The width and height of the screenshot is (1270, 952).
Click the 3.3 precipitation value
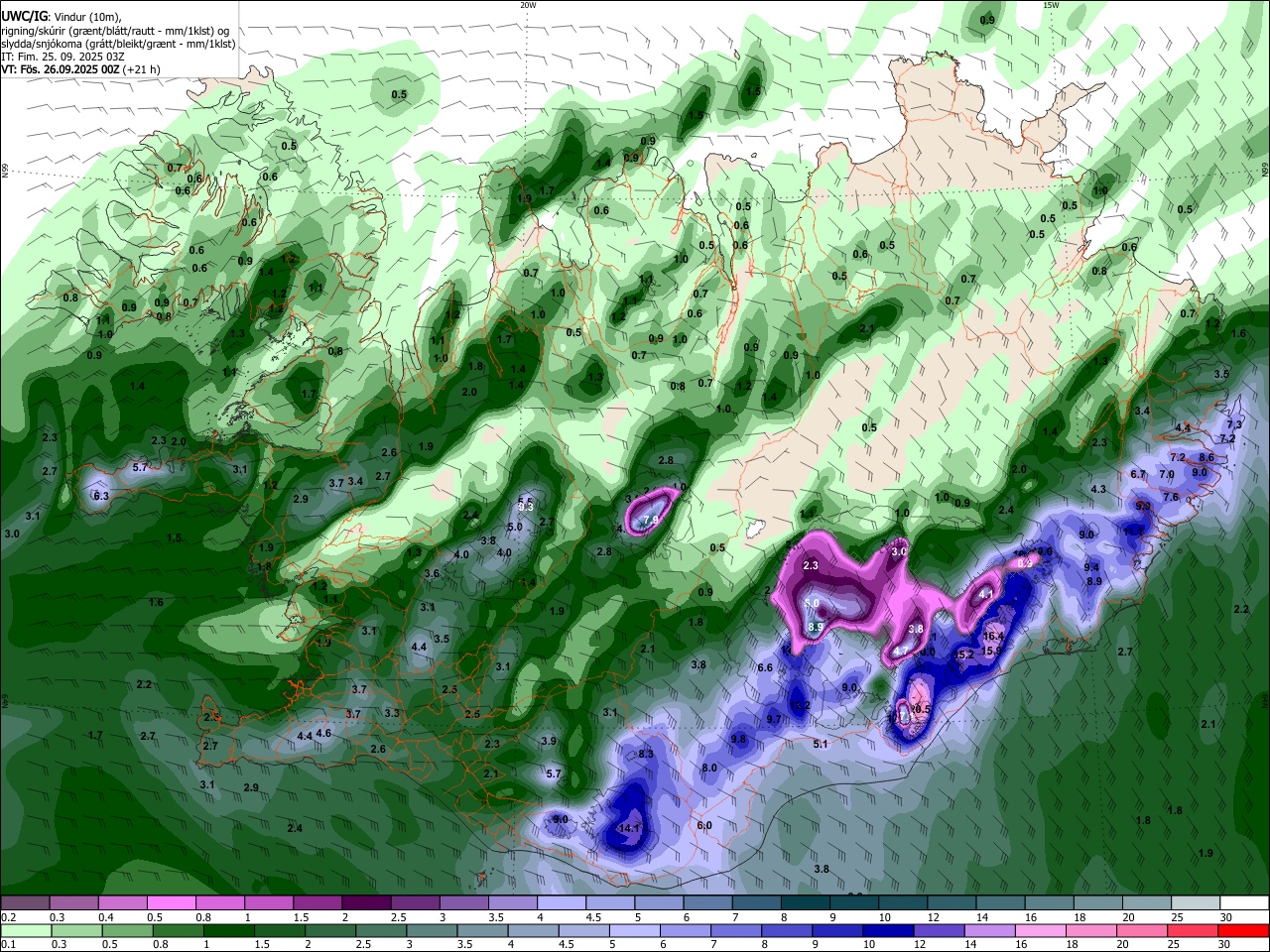tap(392, 713)
